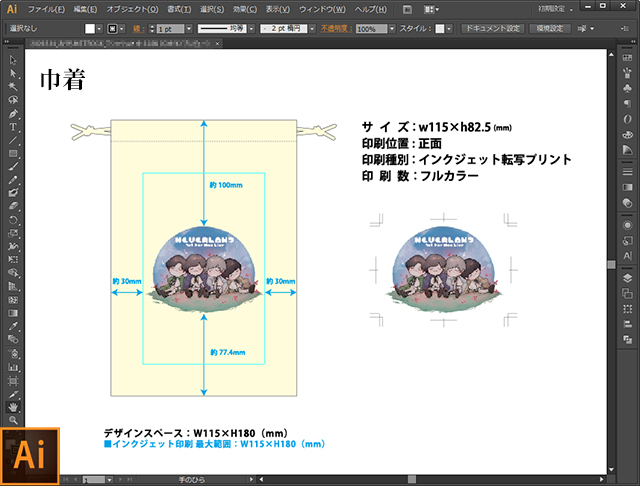640x486 pixels.
Task: Select the Pen tool
Action: pos(13,113)
